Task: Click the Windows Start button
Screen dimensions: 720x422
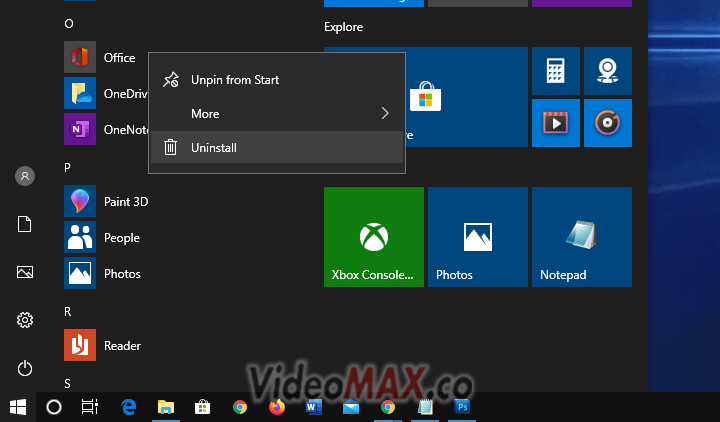Action: [18, 407]
